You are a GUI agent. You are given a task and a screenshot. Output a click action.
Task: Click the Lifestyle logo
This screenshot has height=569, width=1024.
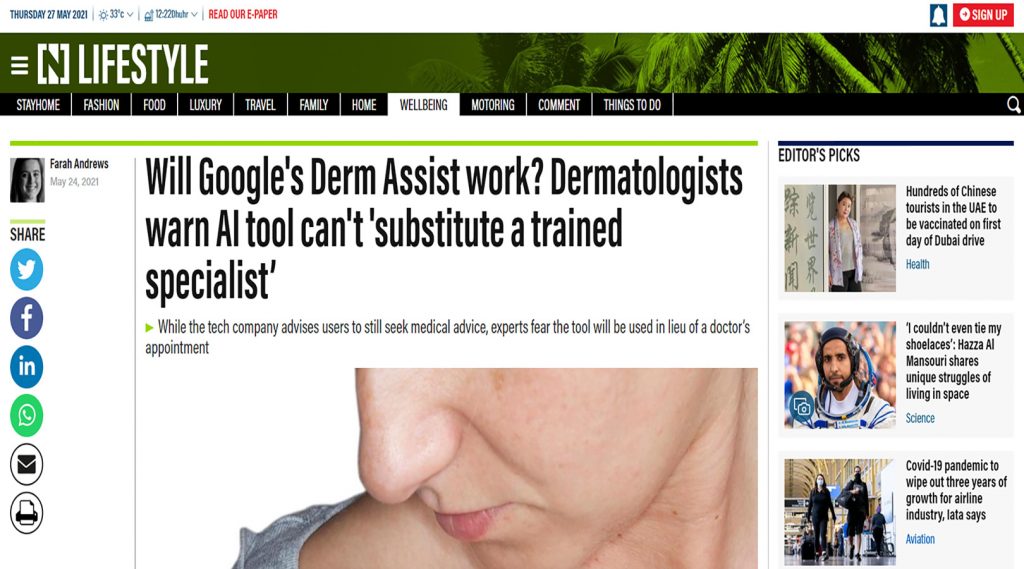click(123, 64)
